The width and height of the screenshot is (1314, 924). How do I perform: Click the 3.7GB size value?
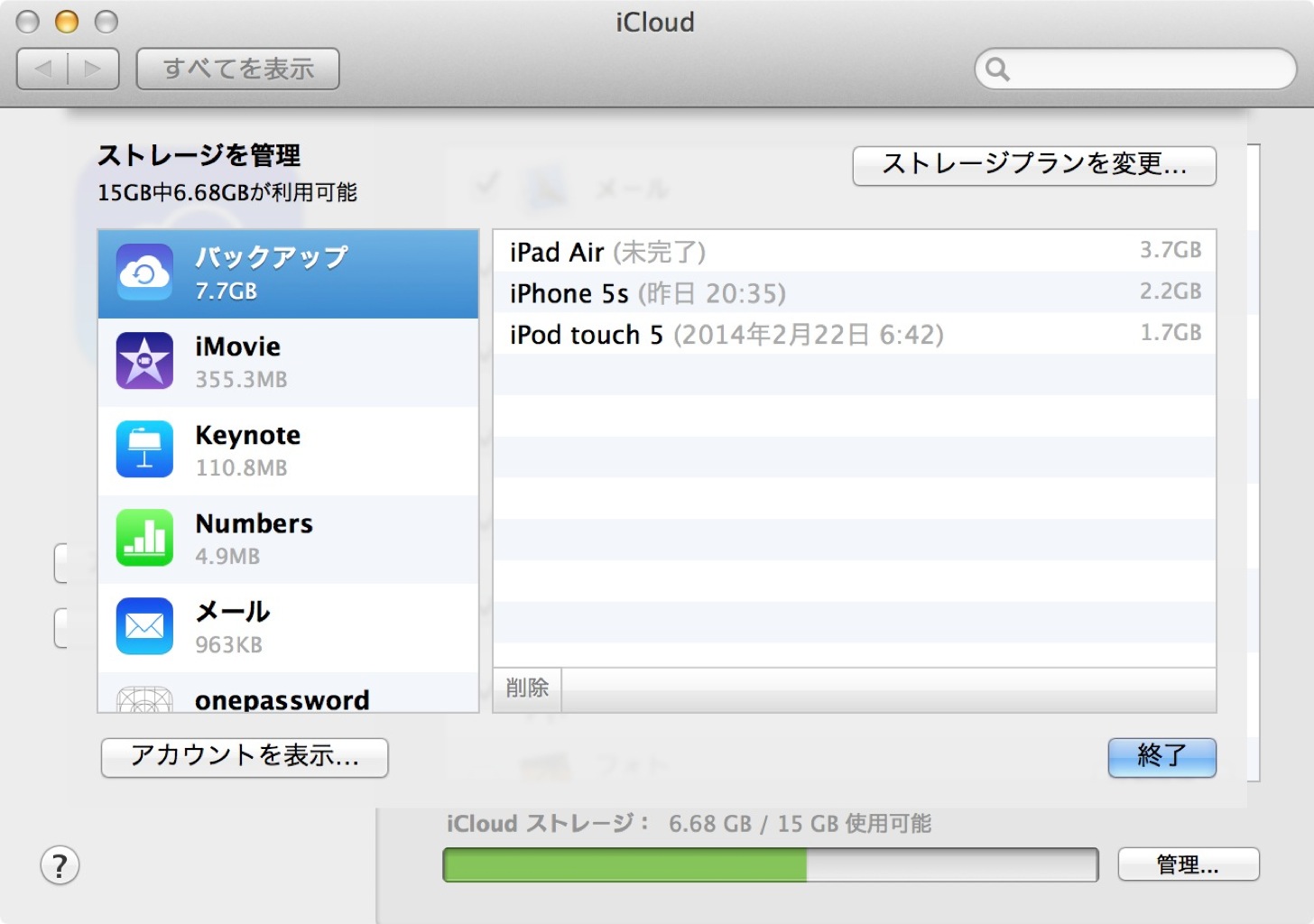[1171, 250]
